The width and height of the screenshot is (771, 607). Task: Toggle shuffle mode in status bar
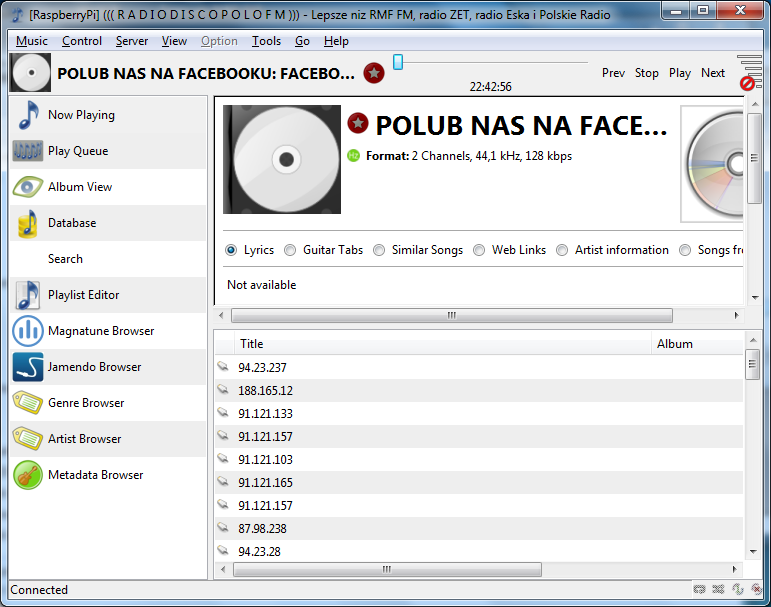718,589
